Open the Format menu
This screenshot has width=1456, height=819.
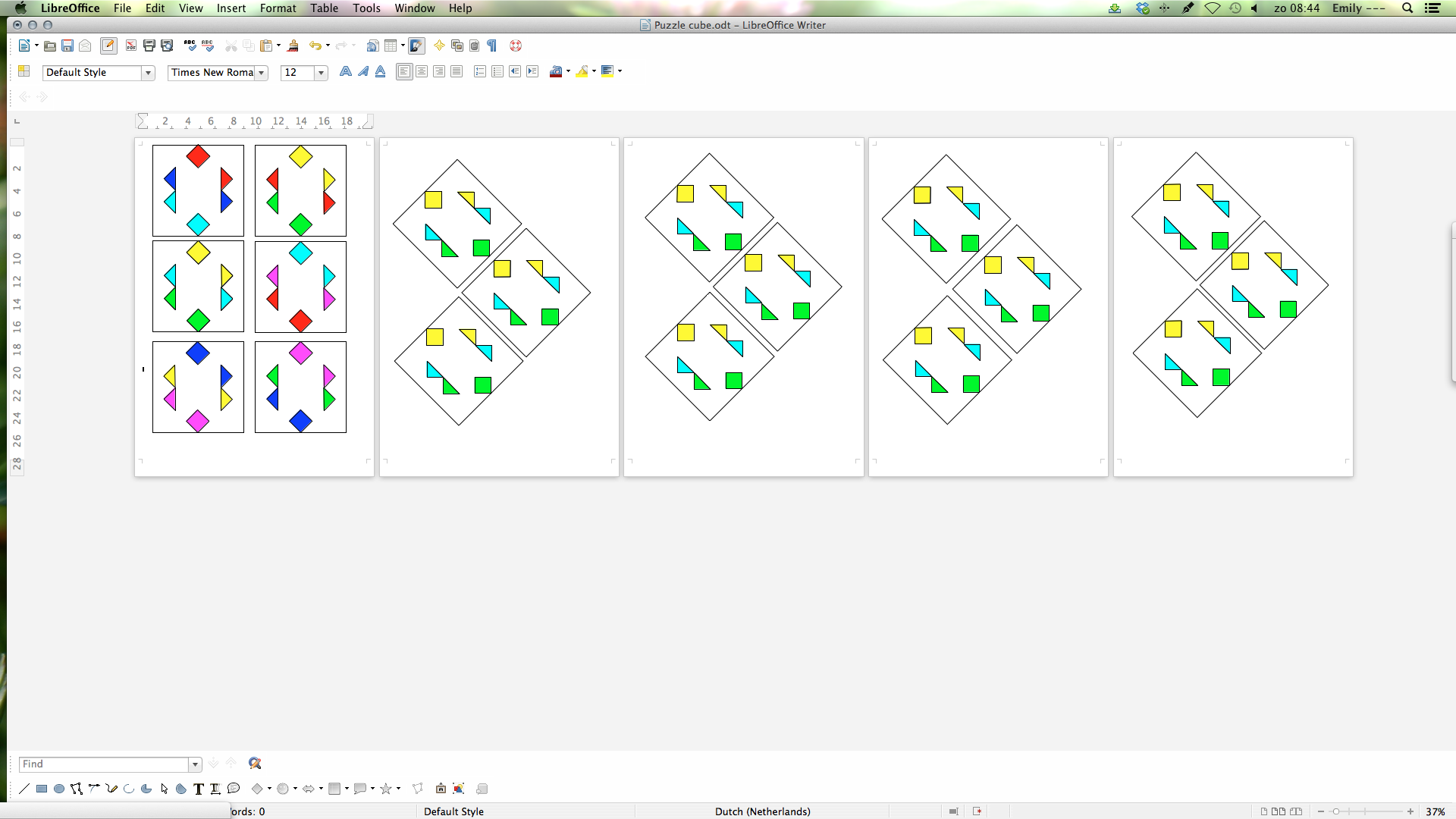pos(276,8)
